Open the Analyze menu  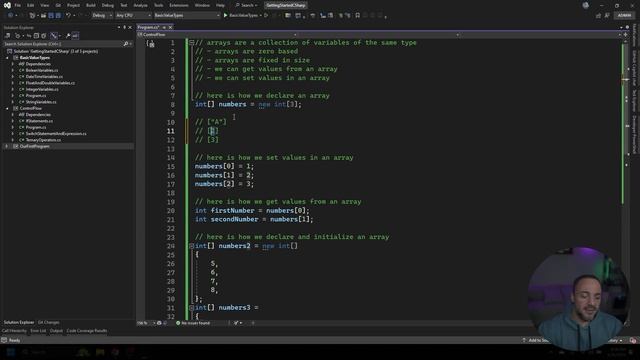point(140,5)
